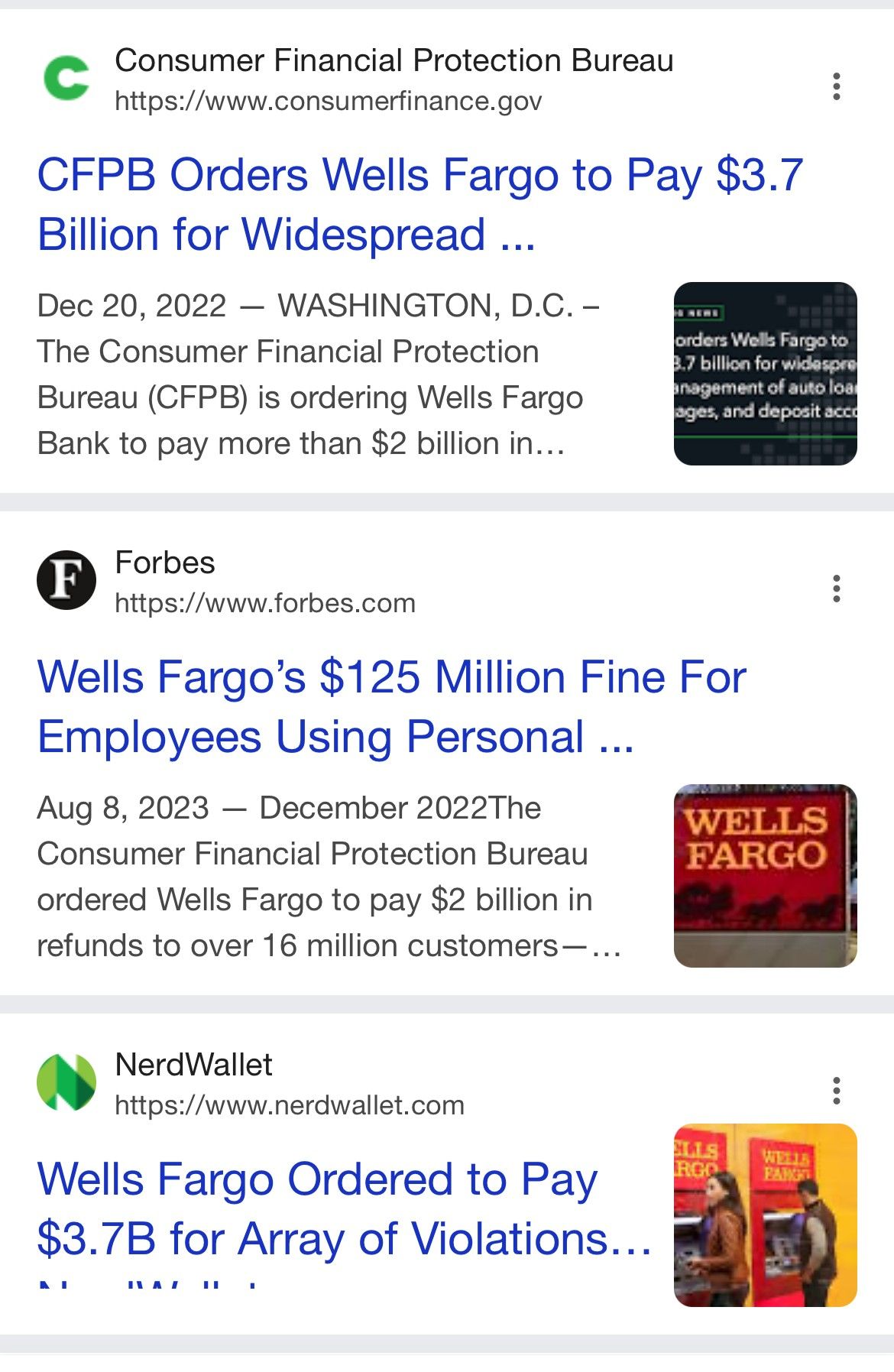
Task: Select the red Wells Fargo sign thumbnail
Action: (x=766, y=876)
